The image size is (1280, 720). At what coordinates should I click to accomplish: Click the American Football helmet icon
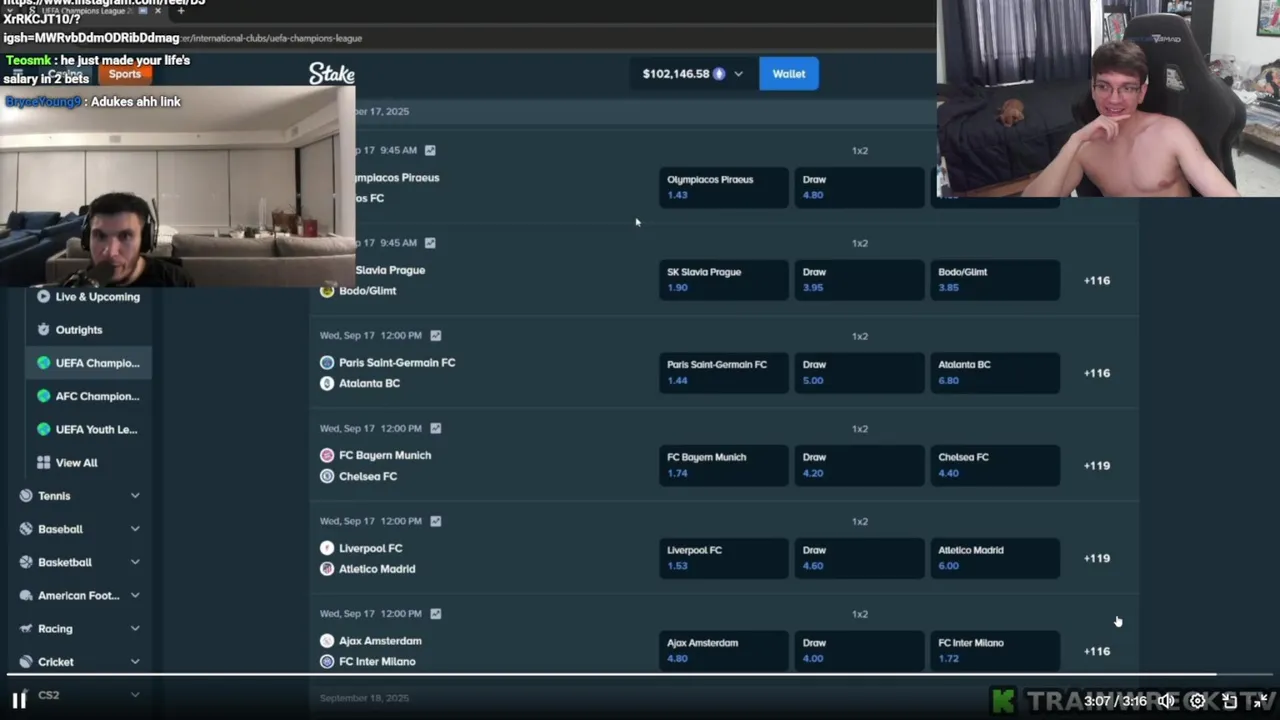click(26, 596)
